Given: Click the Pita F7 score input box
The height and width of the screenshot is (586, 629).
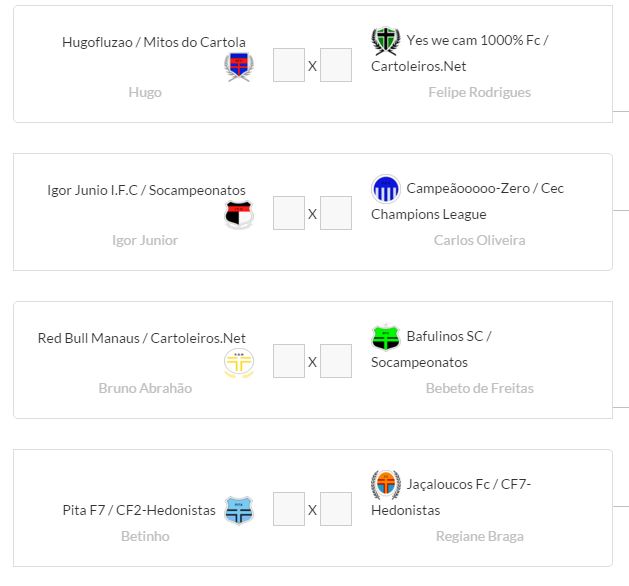Looking at the screenshot, I should 289,510.
